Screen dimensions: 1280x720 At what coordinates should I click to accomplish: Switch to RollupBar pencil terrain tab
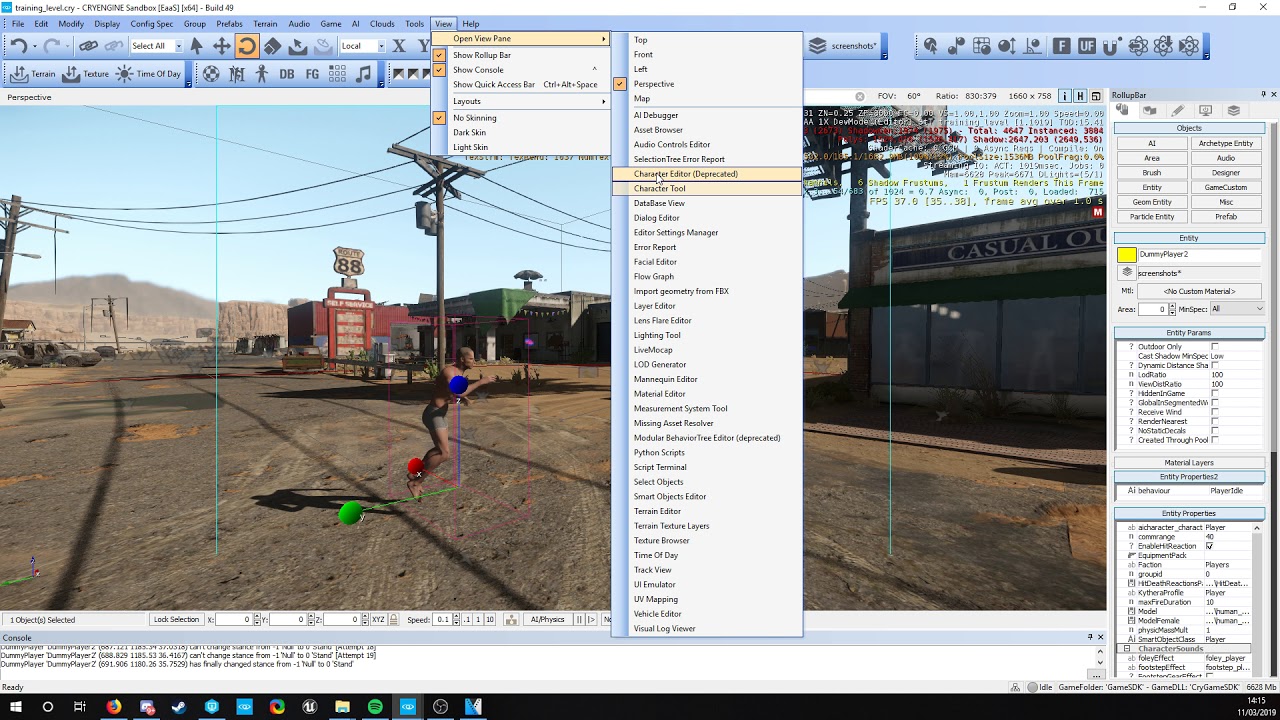click(x=1178, y=111)
